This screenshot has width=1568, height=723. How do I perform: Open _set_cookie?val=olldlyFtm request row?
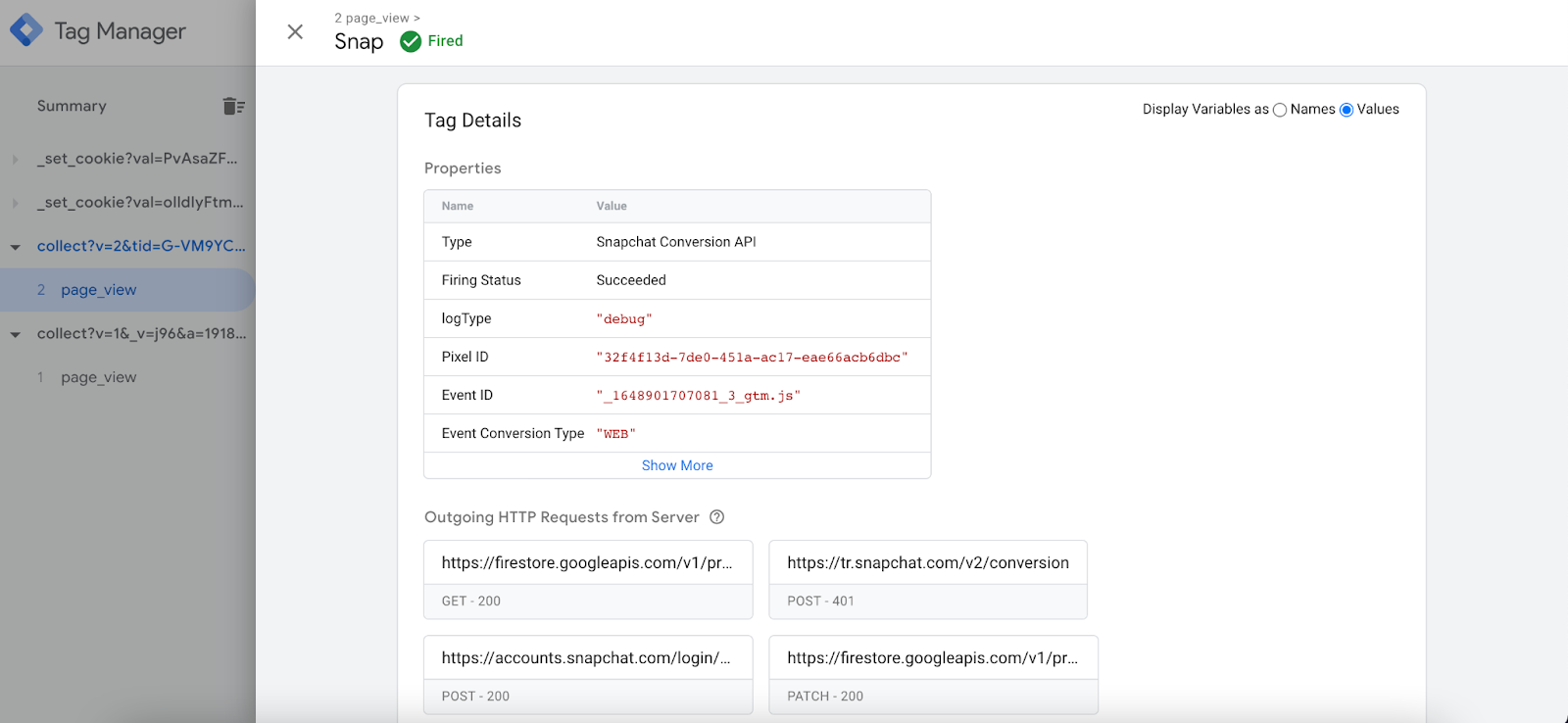click(x=140, y=203)
